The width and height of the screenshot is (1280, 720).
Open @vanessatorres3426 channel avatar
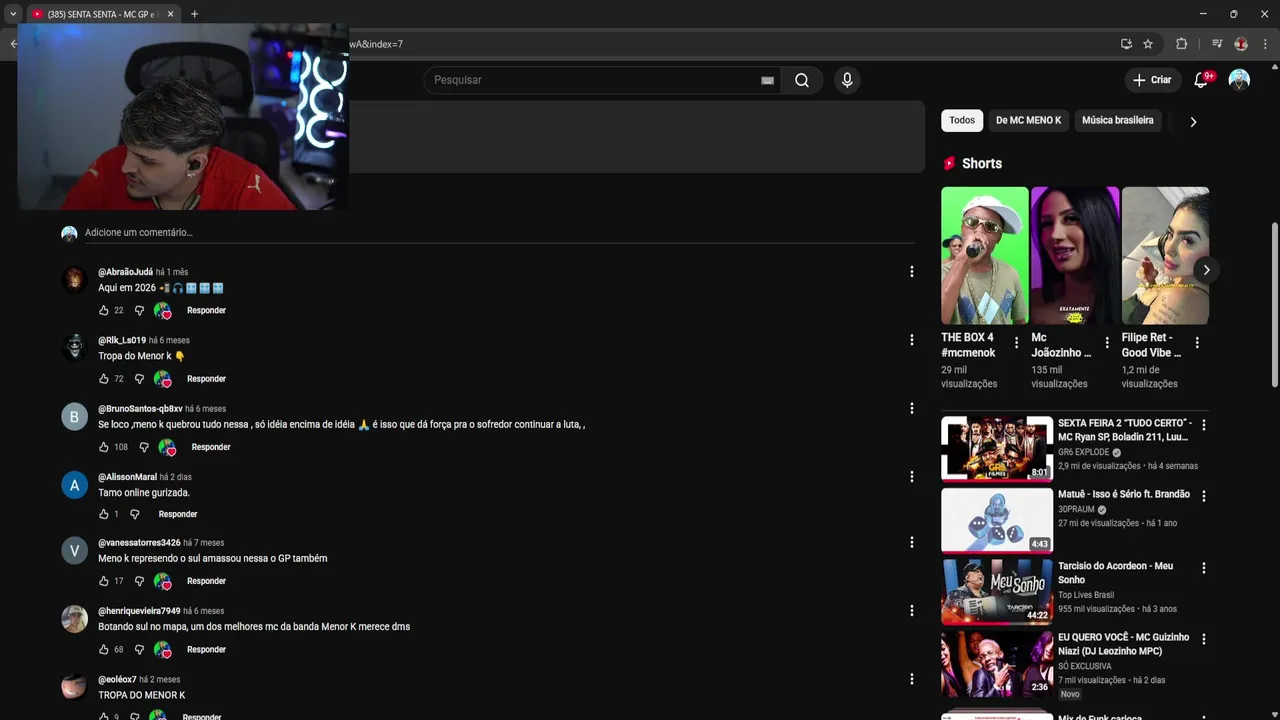click(74, 551)
